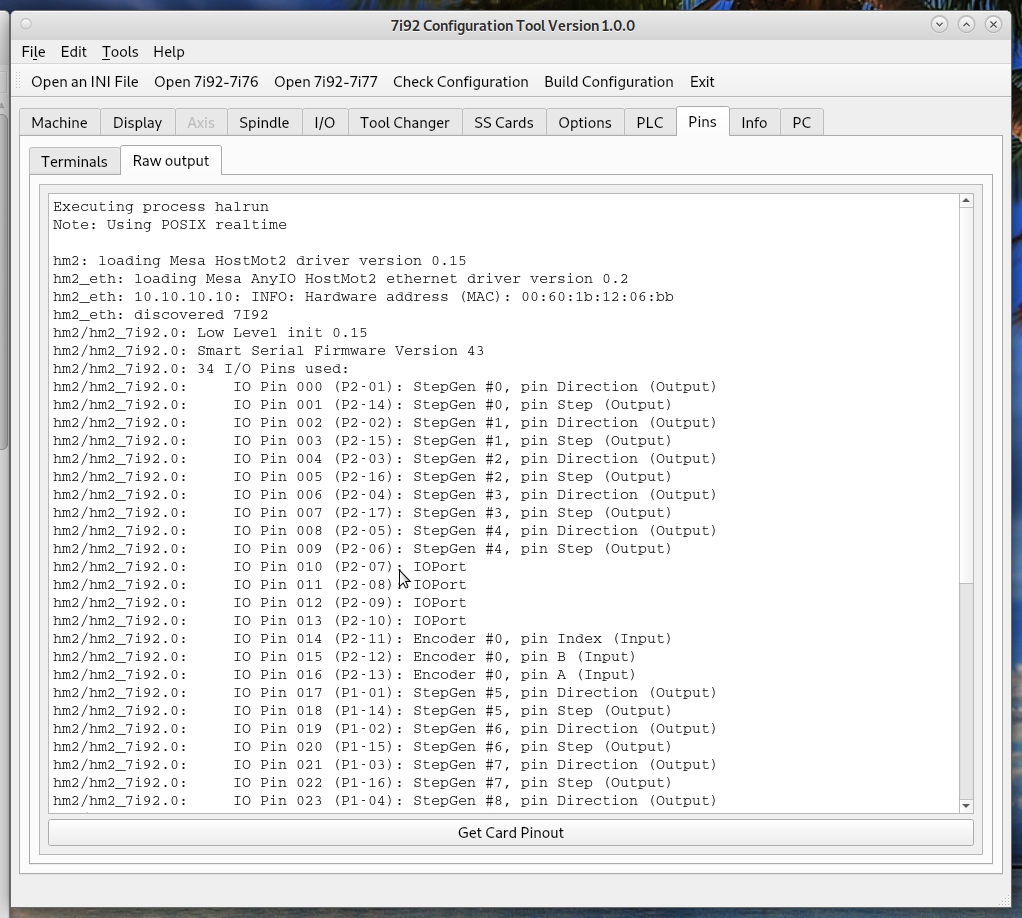1022x918 pixels.
Task: Select the Pins tab
Action: (702, 121)
